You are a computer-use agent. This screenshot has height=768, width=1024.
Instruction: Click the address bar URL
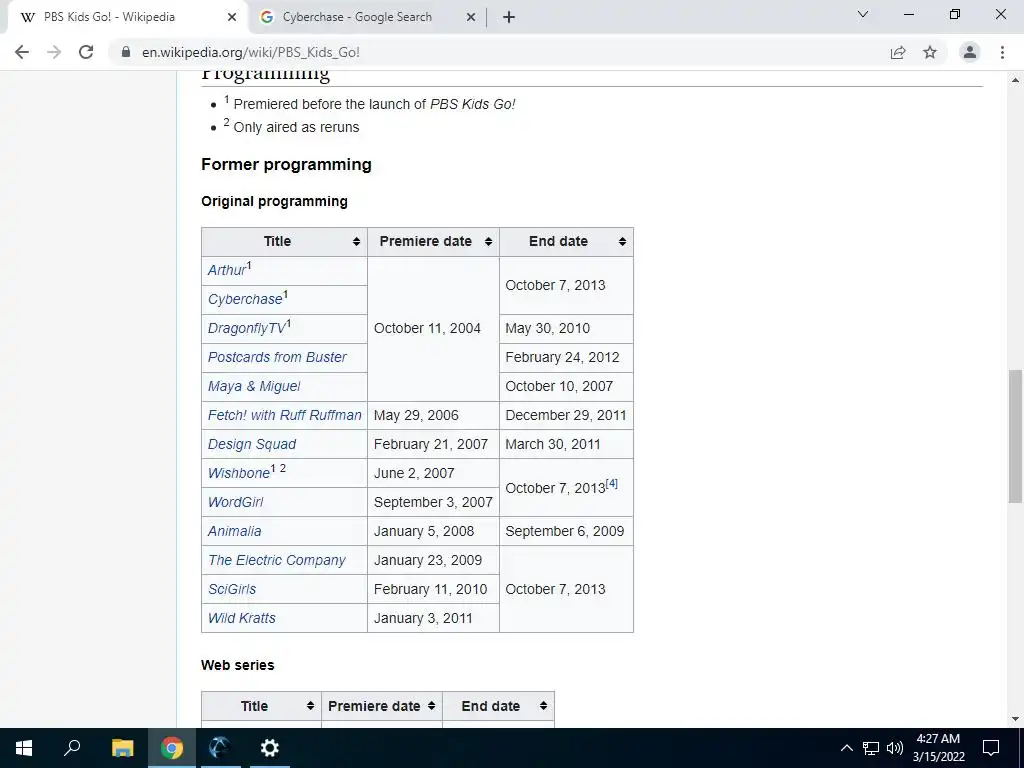coord(251,52)
